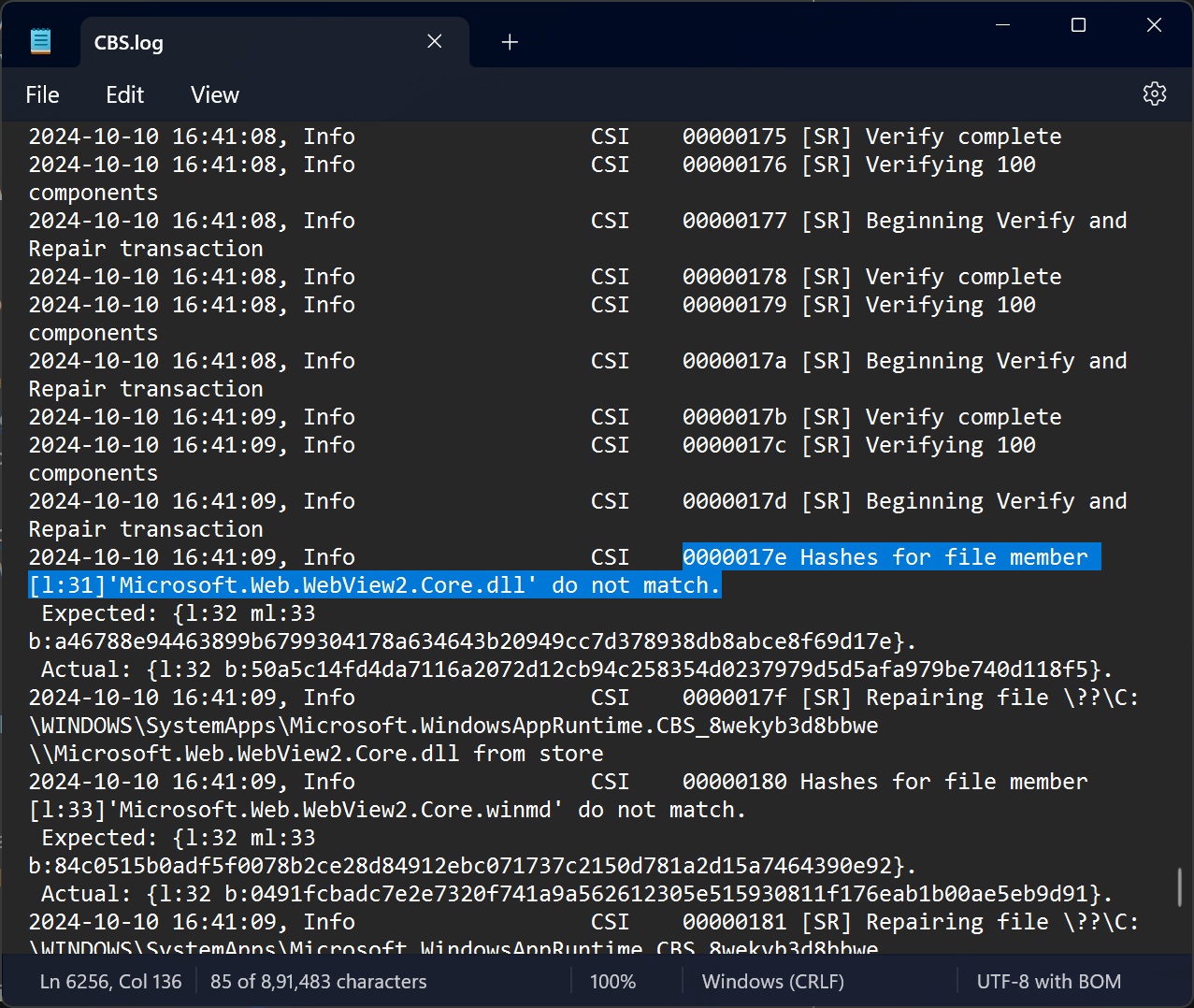Open a new tab with the plus button

coord(510,41)
